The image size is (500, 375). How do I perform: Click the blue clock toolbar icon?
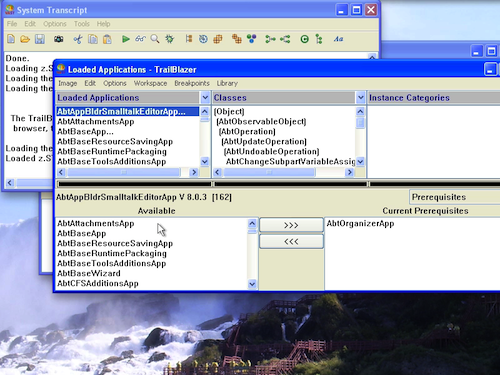pos(203,39)
